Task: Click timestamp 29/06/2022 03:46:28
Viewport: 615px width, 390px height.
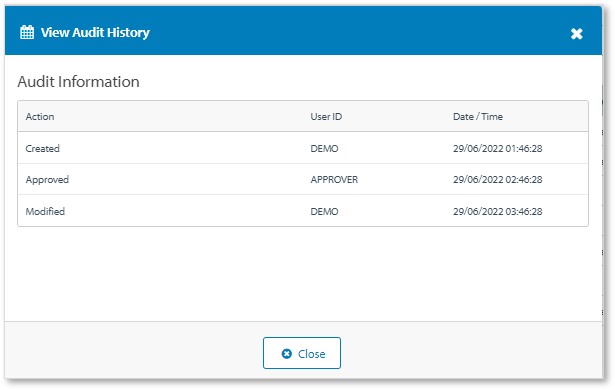Action: (x=497, y=211)
